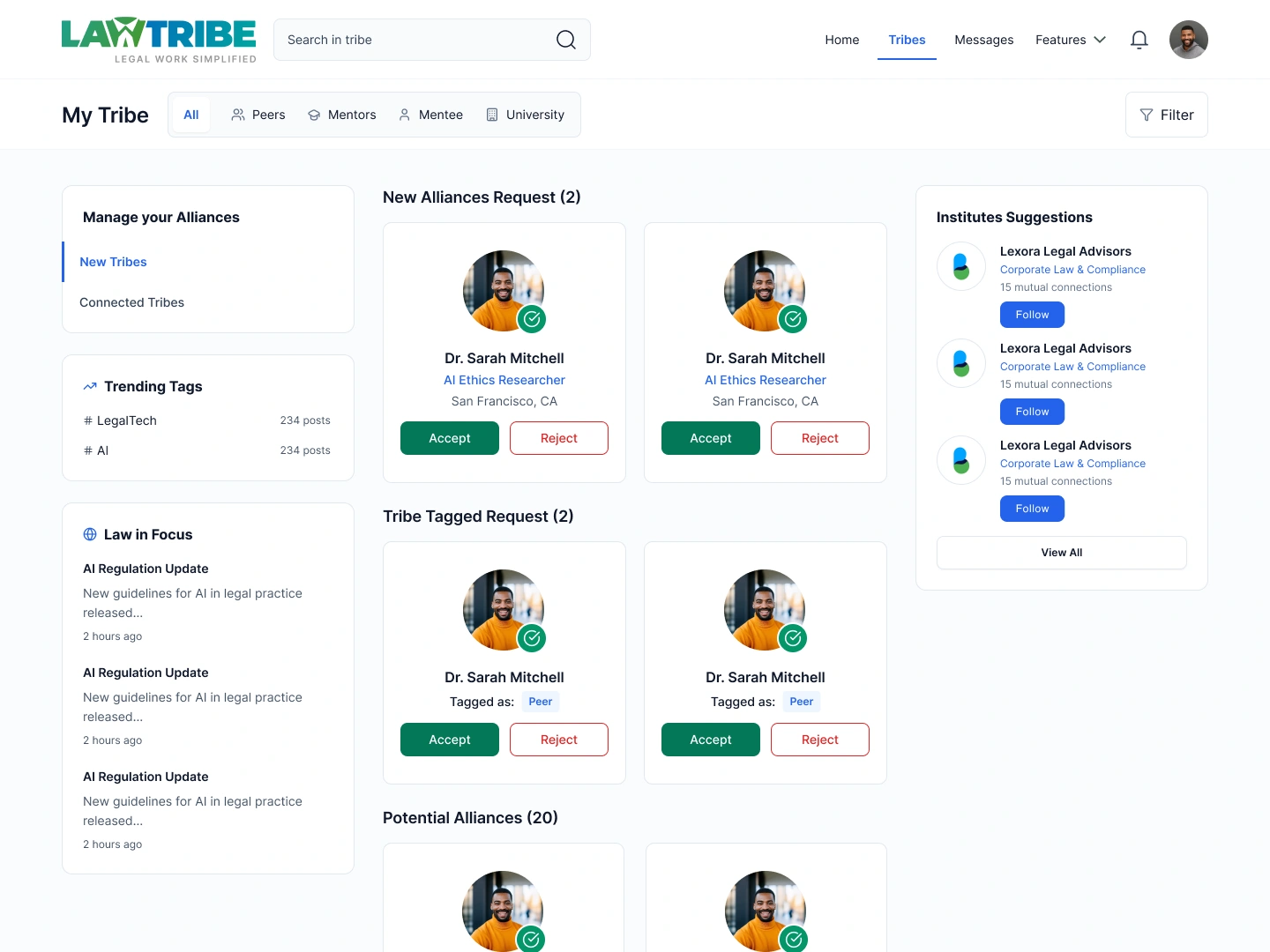Open the Tribes nav tab

pos(907,40)
